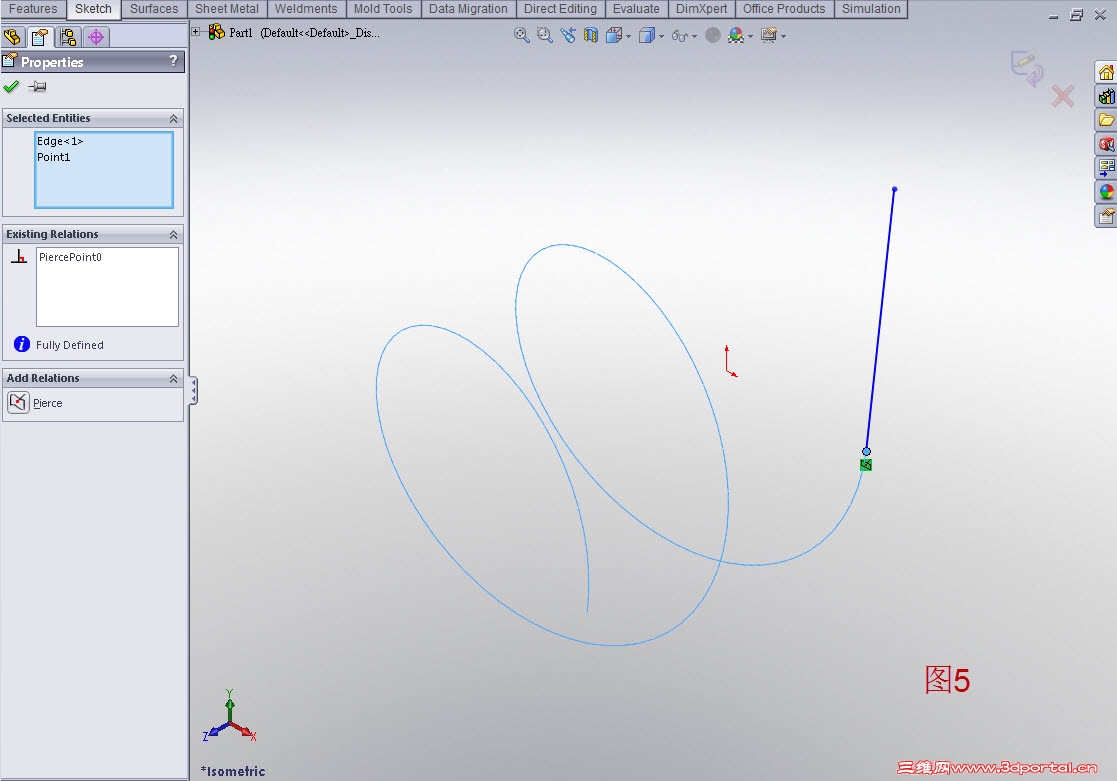Click the panel collapse handle beside Add Relations
The width and height of the screenshot is (1117, 781).
[193, 391]
